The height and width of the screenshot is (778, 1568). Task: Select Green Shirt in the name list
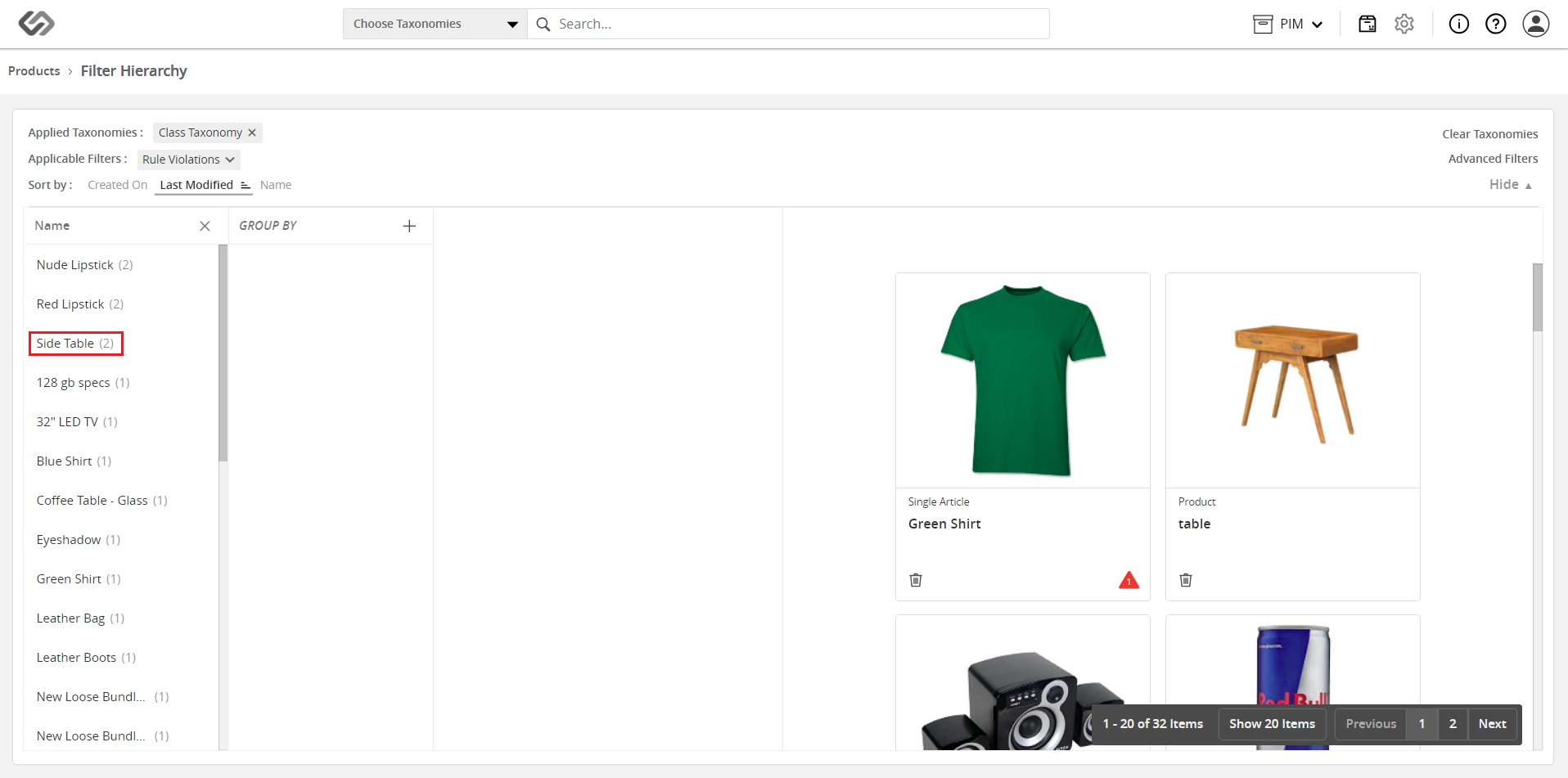coord(79,579)
